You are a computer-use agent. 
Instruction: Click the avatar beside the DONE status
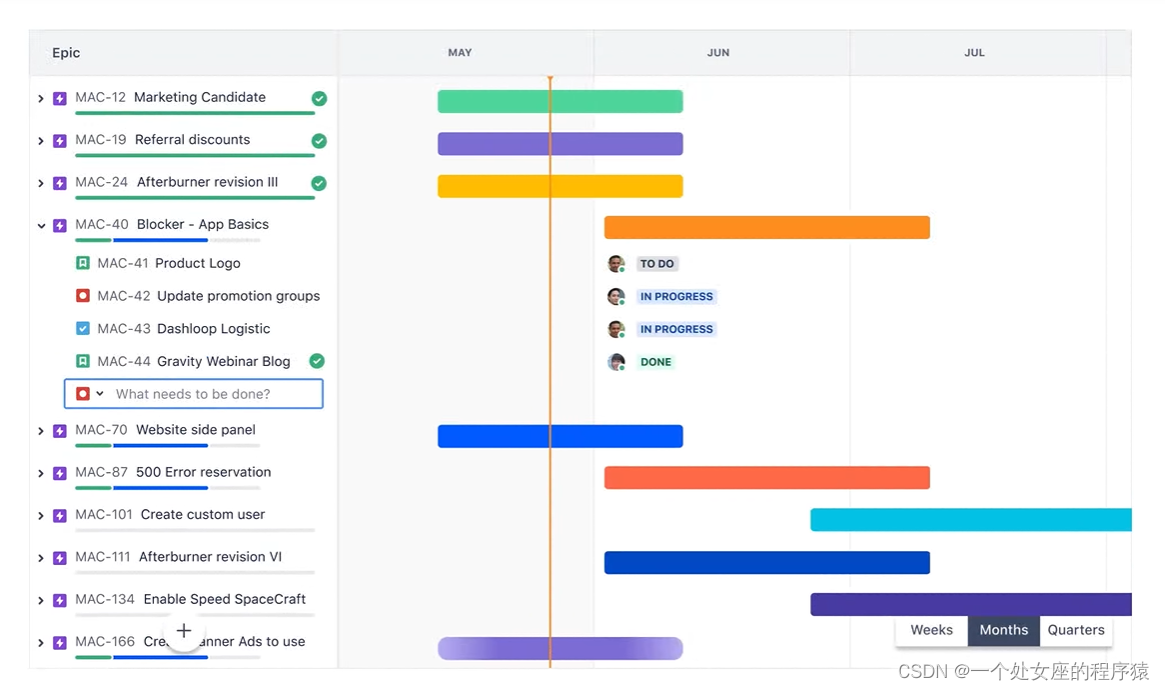coord(617,361)
